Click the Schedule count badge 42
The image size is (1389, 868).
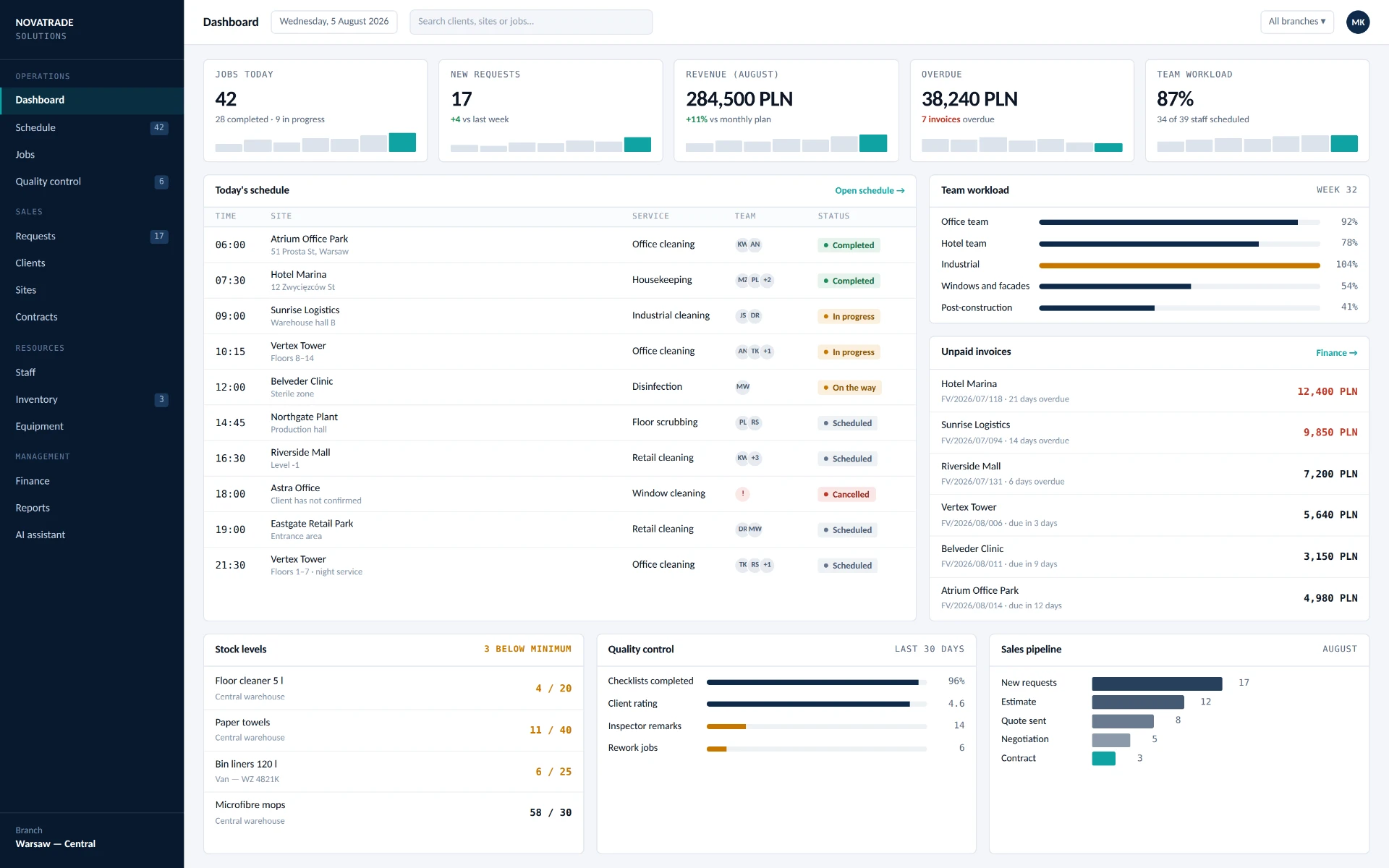[x=159, y=128]
